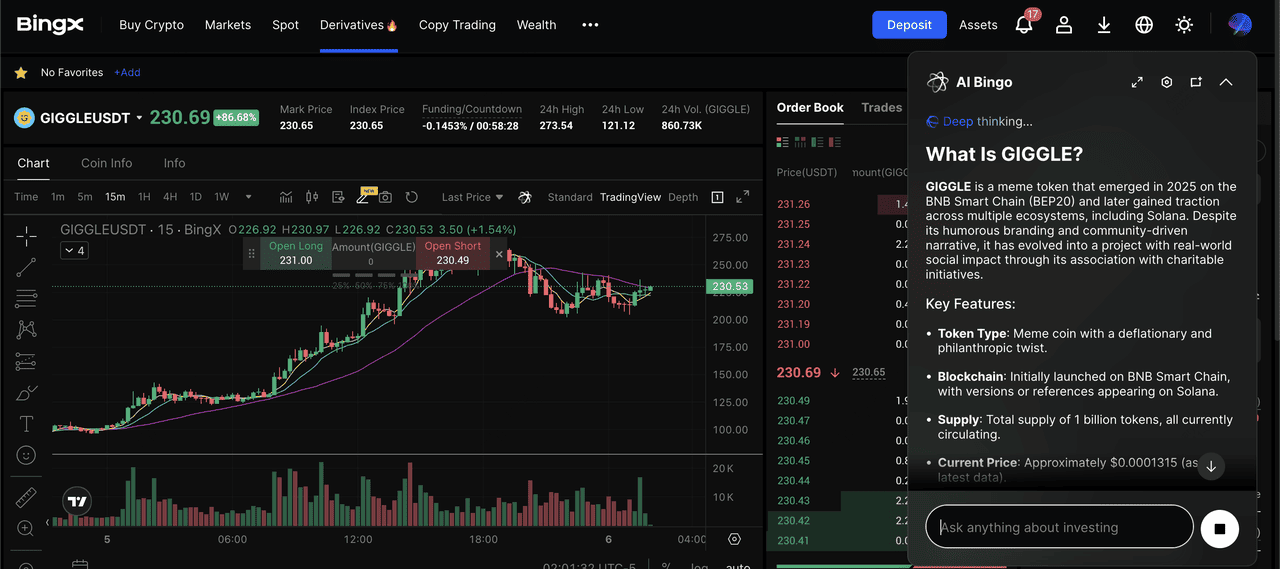1280x569 pixels.
Task: Switch to Depth chart view
Action: [x=683, y=197]
